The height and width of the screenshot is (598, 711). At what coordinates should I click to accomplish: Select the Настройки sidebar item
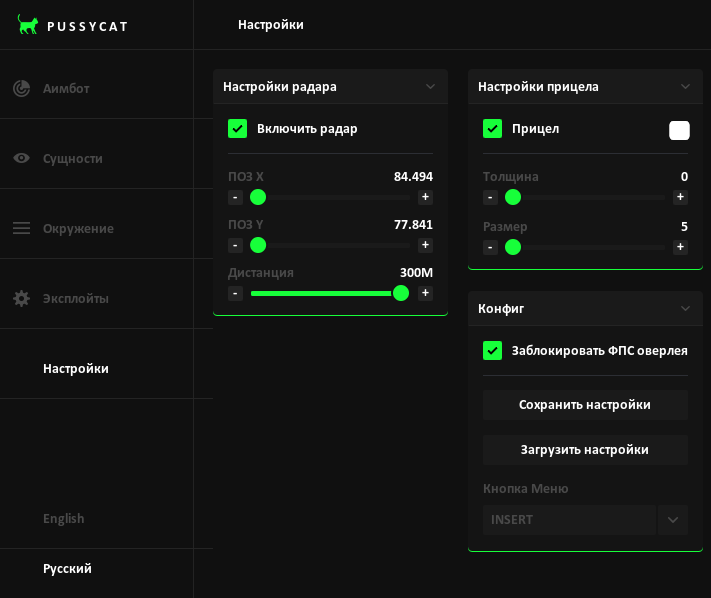pos(76,368)
